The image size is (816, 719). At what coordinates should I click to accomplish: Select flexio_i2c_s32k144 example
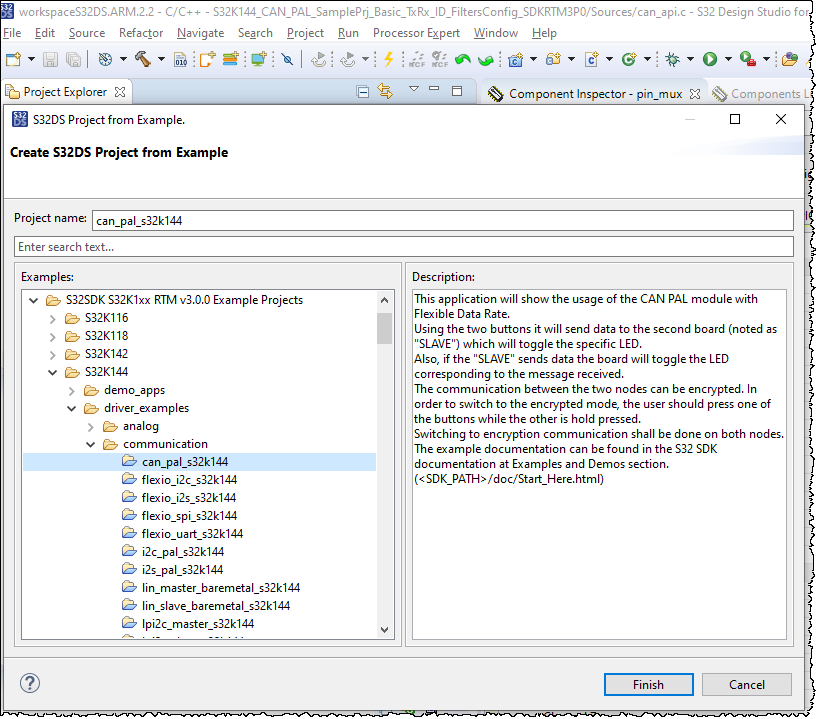(x=189, y=480)
